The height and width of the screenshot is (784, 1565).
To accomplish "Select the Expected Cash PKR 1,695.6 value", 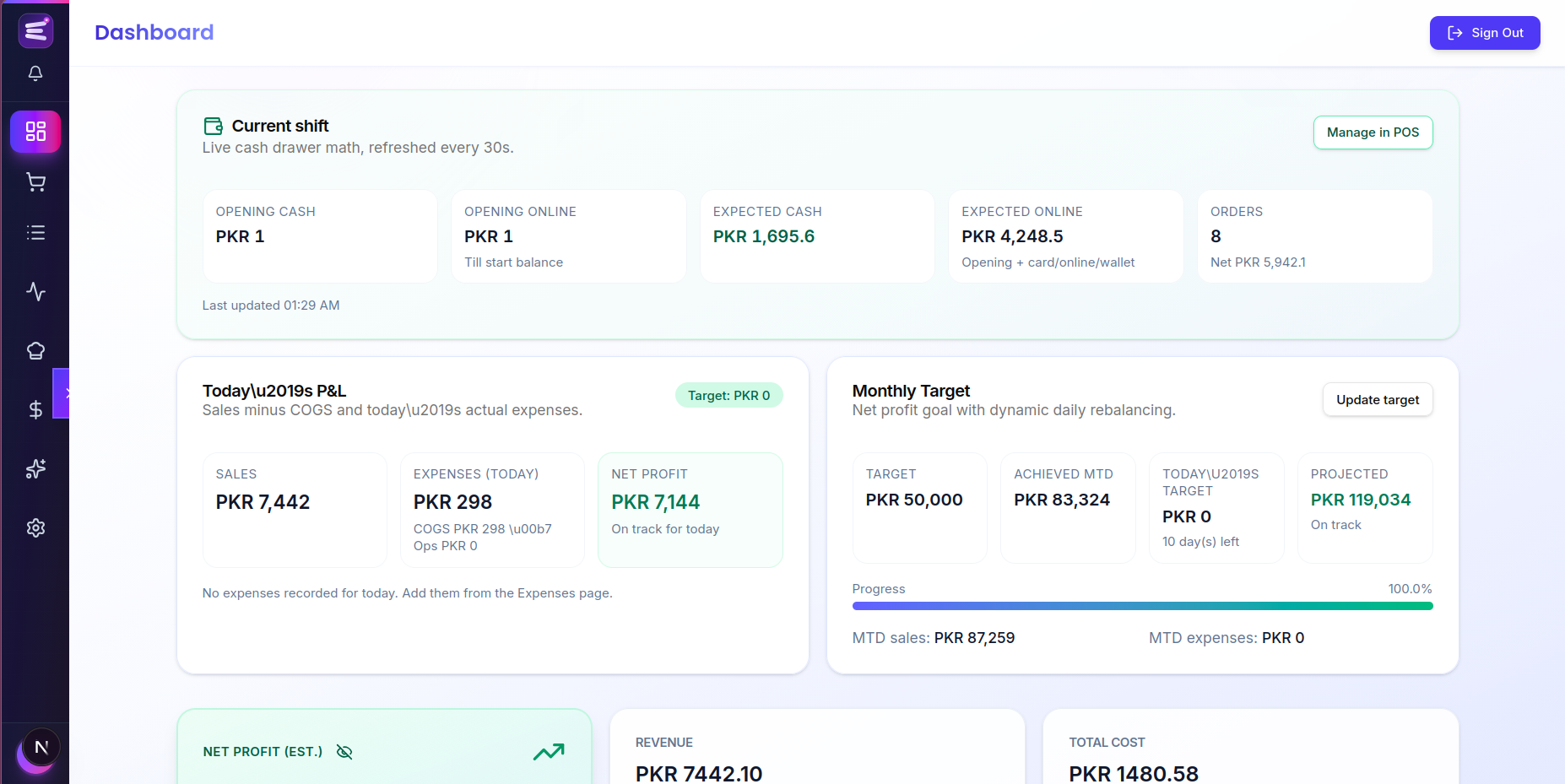I will pos(764,237).
